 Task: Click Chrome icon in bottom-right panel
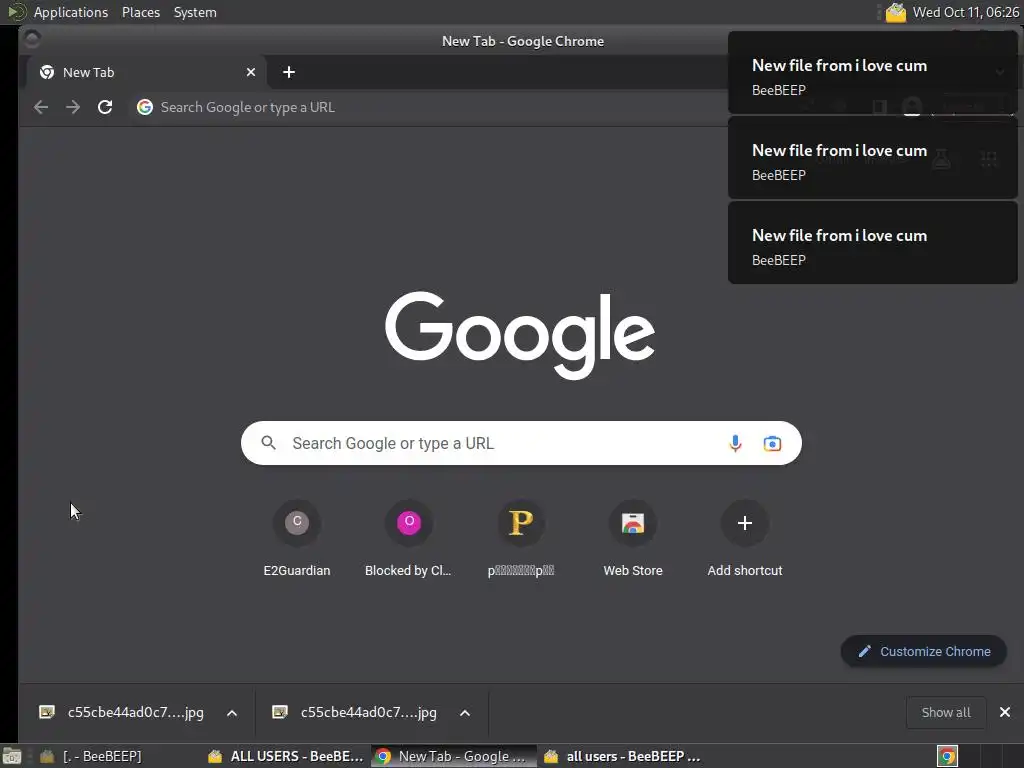[x=947, y=756]
